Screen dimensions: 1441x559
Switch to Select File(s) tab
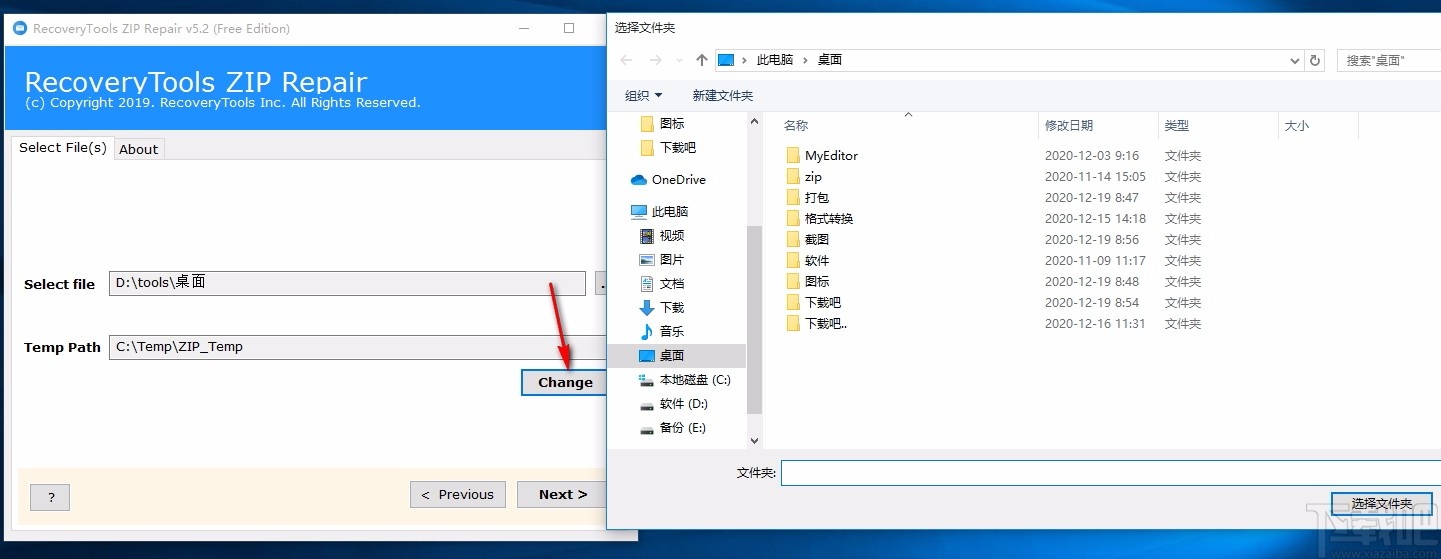coord(62,148)
